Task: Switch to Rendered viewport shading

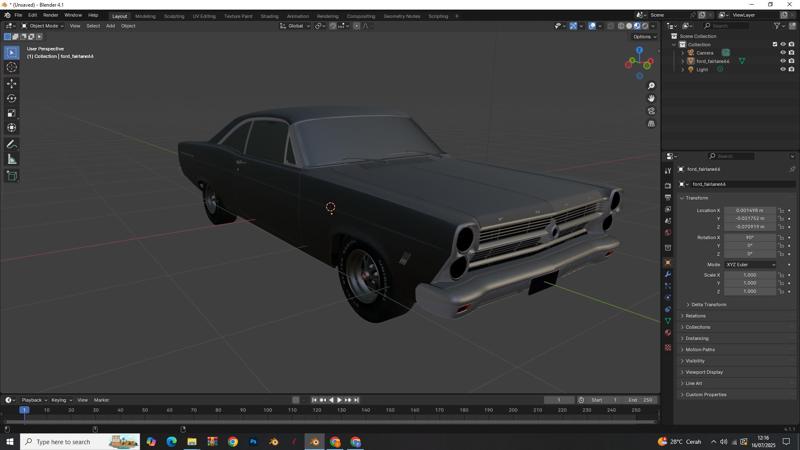Action: click(645, 26)
